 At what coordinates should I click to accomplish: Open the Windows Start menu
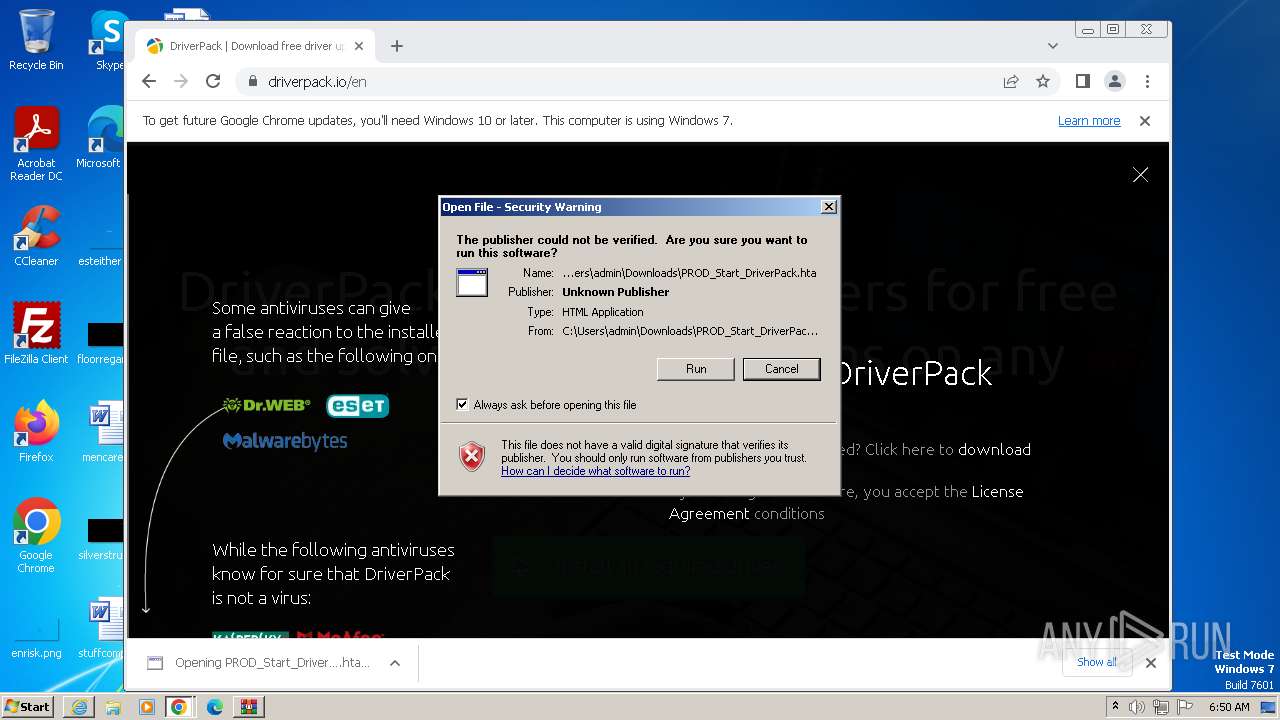pyautogui.click(x=28, y=707)
